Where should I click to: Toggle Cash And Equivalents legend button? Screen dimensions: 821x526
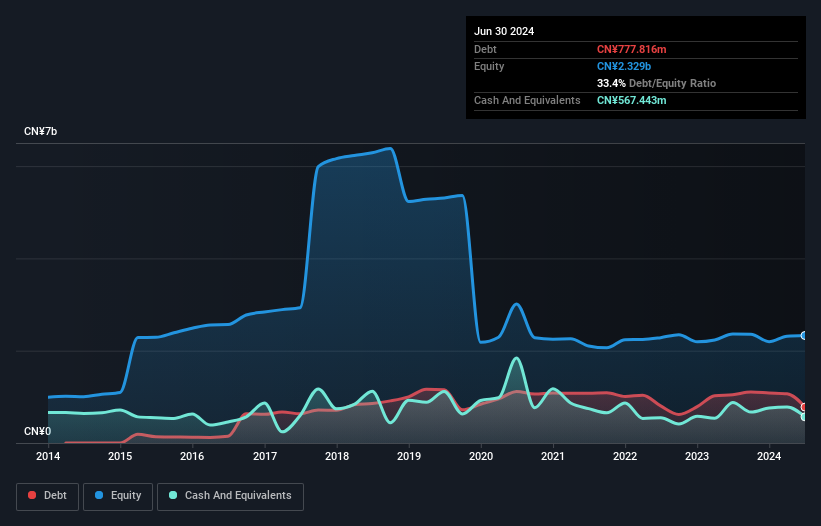pos(230,496)
